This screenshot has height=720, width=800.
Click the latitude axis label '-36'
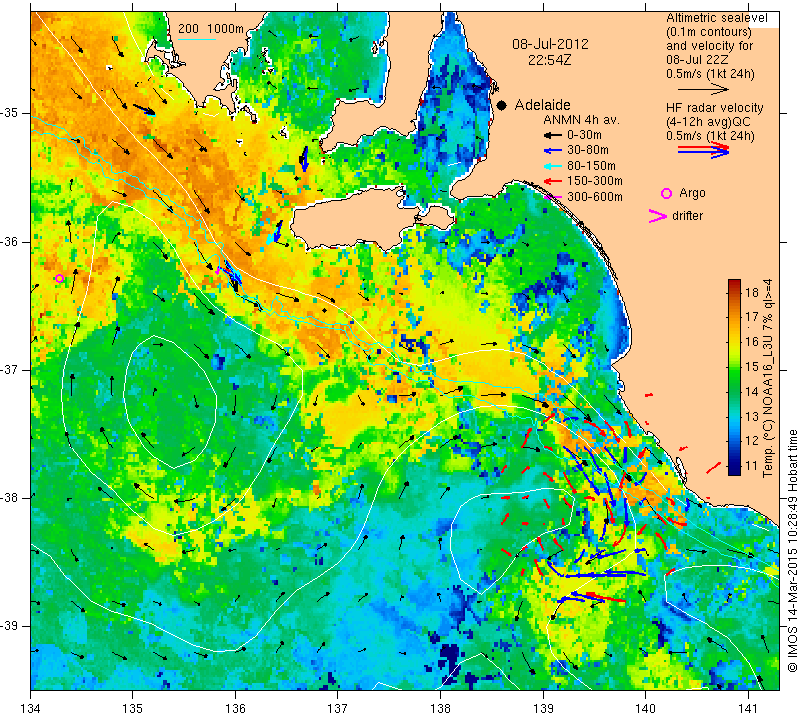point(10,241)
